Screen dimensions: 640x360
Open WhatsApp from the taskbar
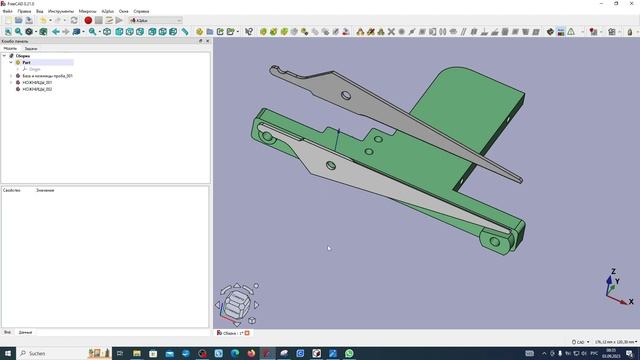[349, 353]
